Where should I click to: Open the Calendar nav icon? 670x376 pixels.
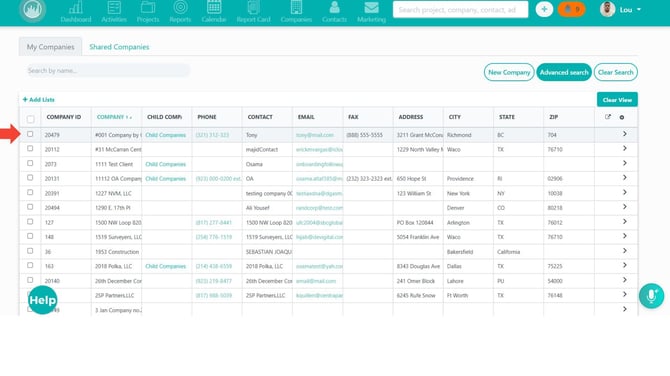click(214, 12)
